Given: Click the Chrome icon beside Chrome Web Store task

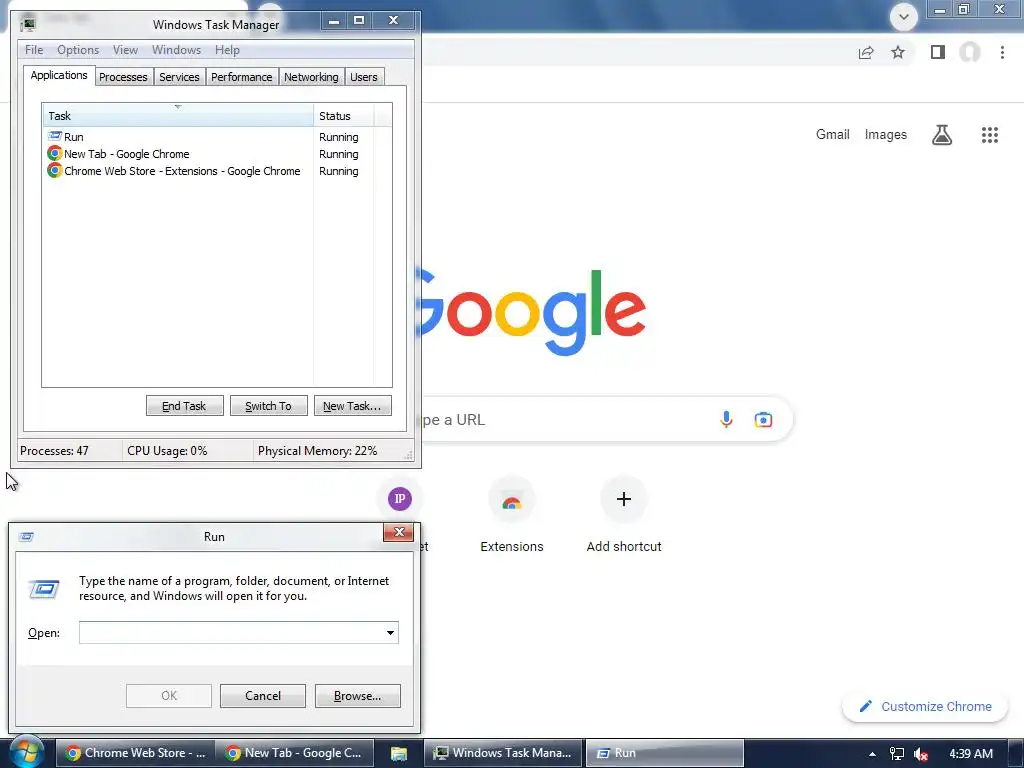Looking at the screenshot, I should [54, 171].
